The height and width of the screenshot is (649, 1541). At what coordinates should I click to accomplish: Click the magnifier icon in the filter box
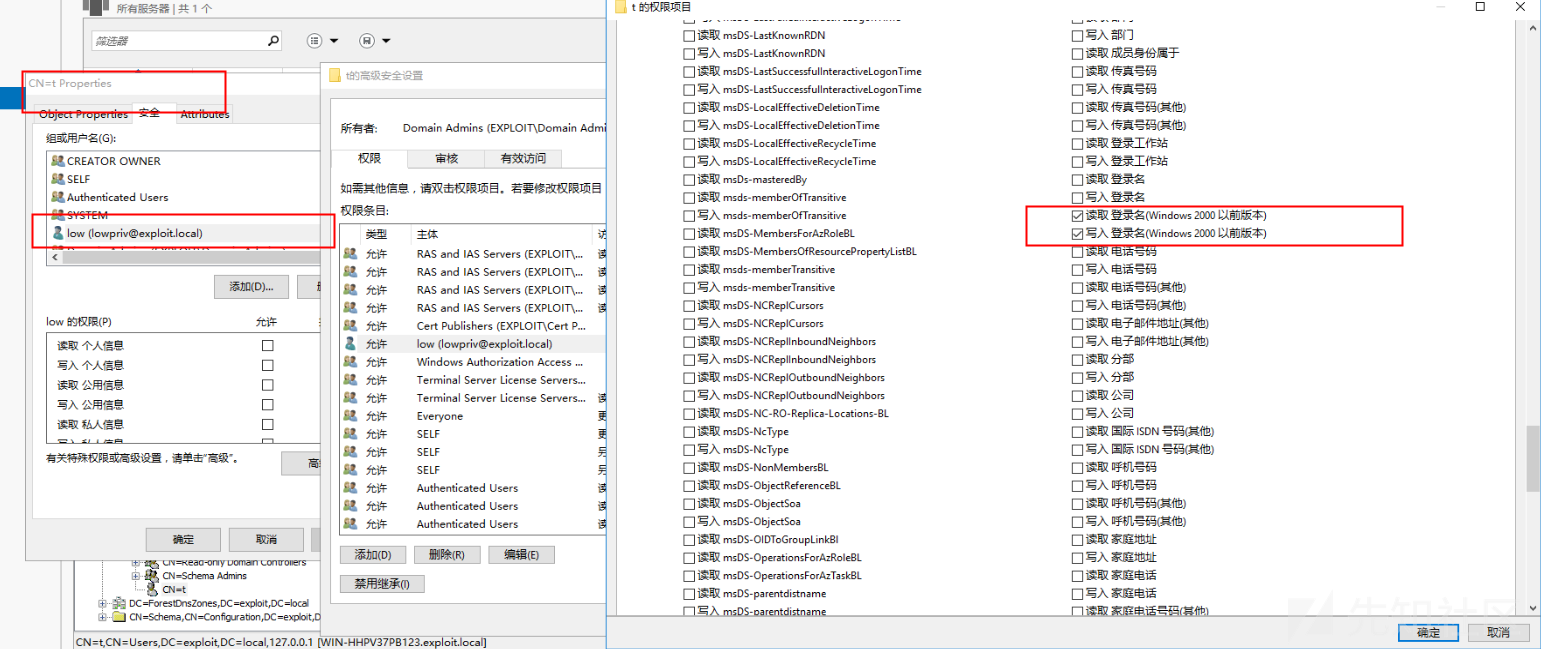point(274,41)
